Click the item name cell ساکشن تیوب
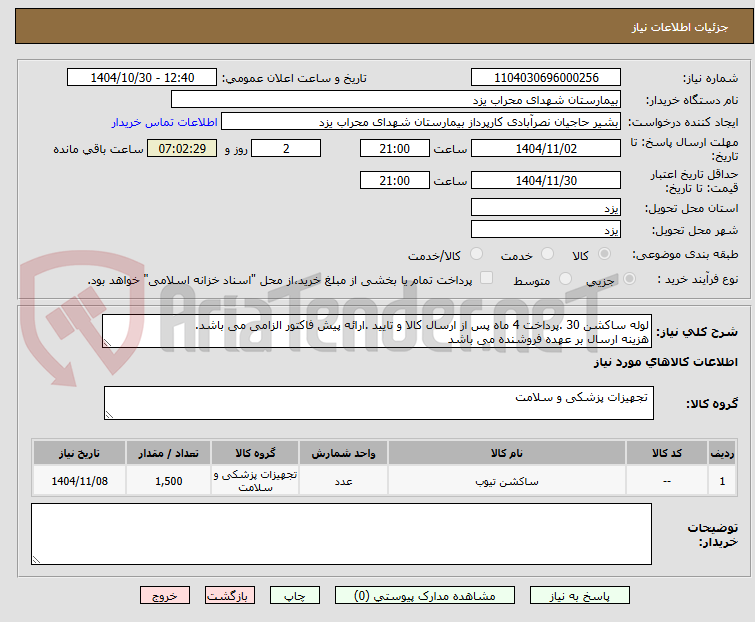 click(507, 480)
